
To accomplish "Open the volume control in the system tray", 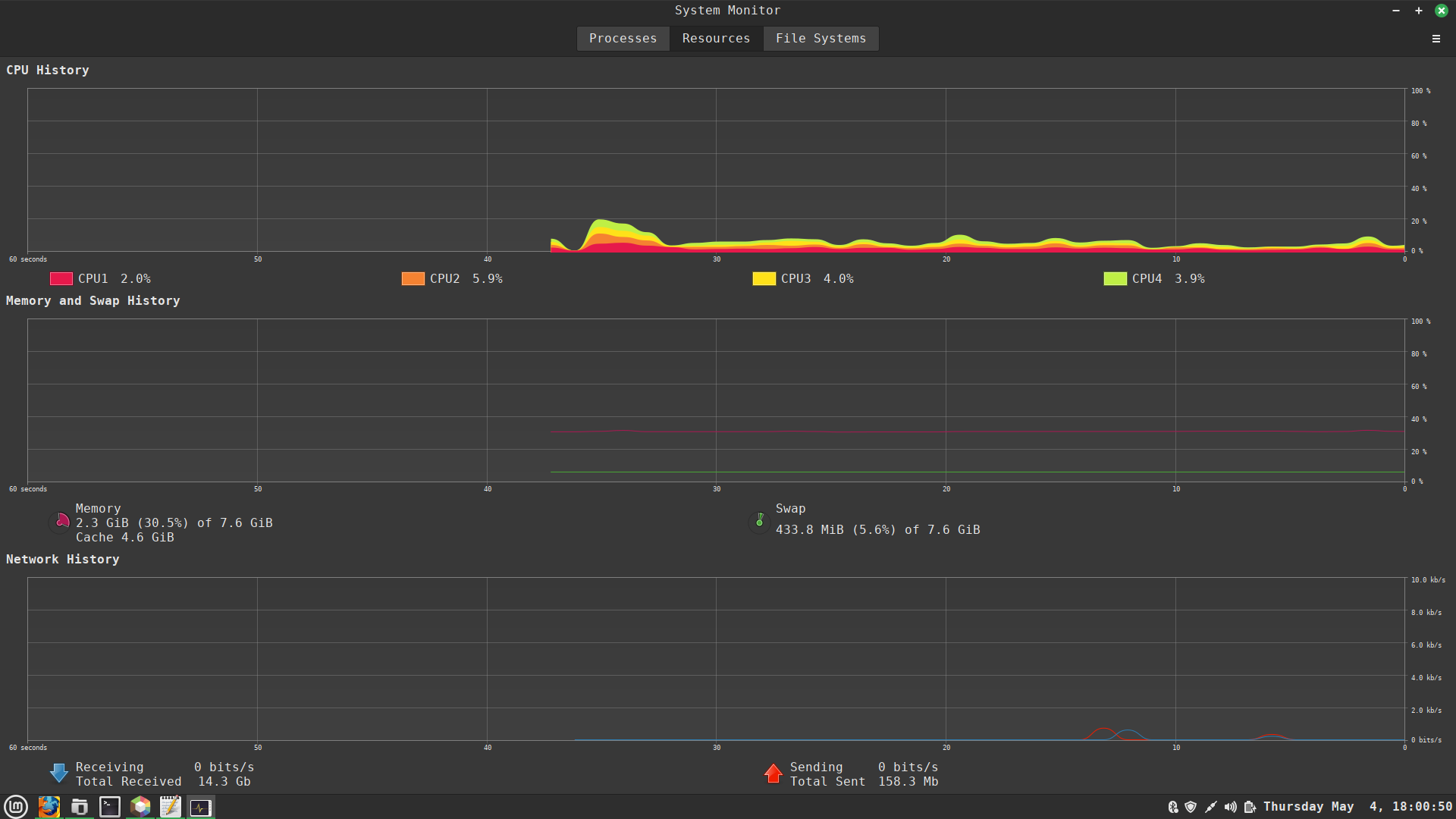I will point(1231,807).
